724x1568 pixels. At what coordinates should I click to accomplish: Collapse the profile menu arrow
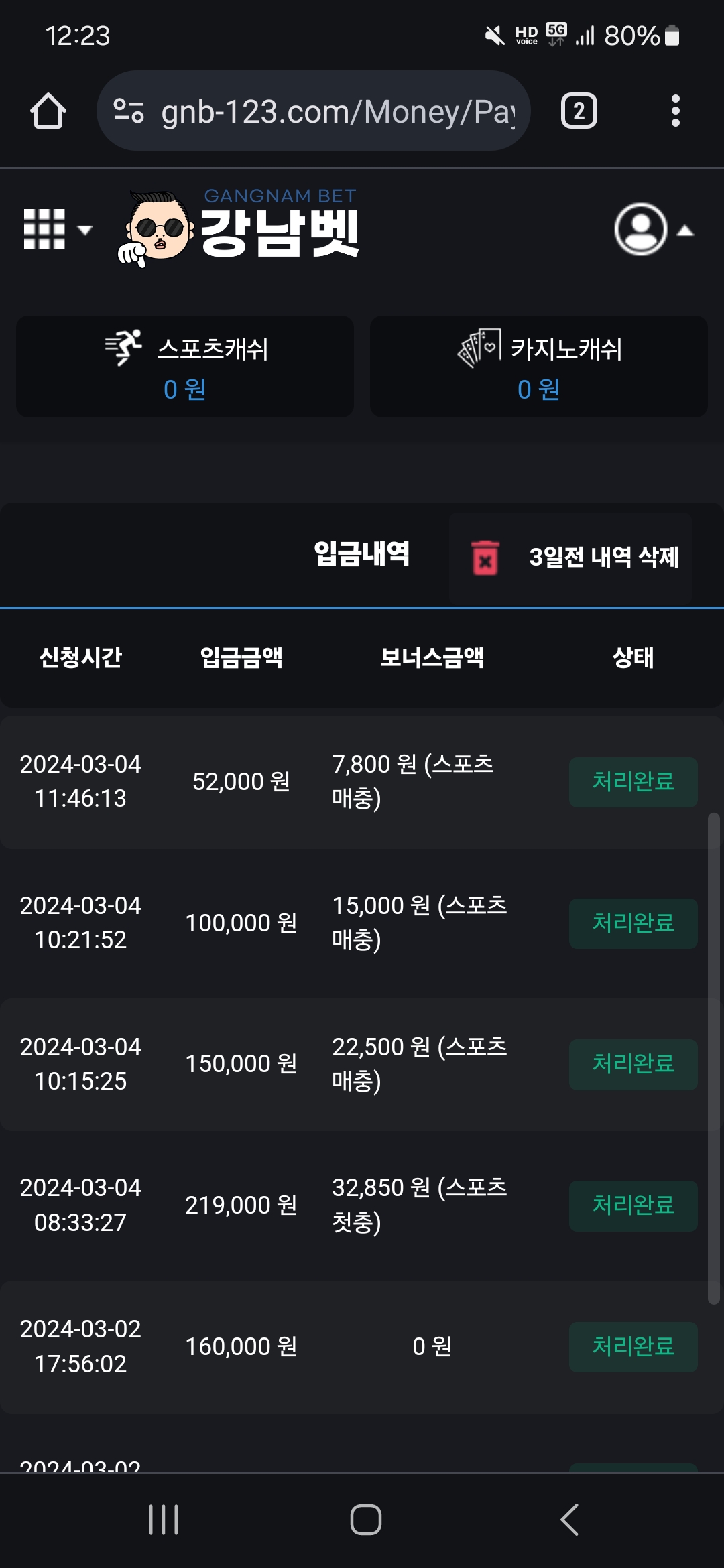(685, 231)
